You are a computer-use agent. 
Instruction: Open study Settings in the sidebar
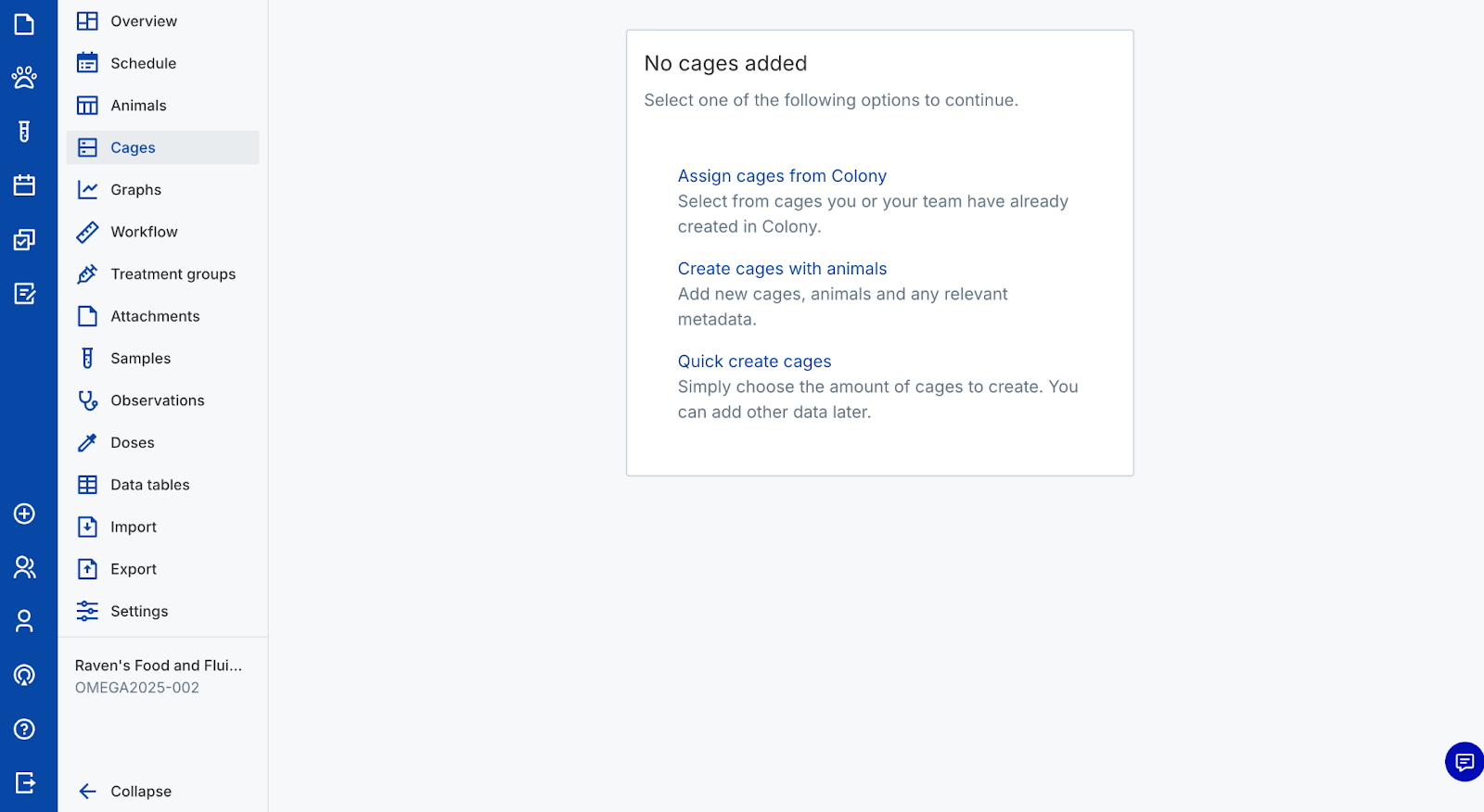pos(139,612)
